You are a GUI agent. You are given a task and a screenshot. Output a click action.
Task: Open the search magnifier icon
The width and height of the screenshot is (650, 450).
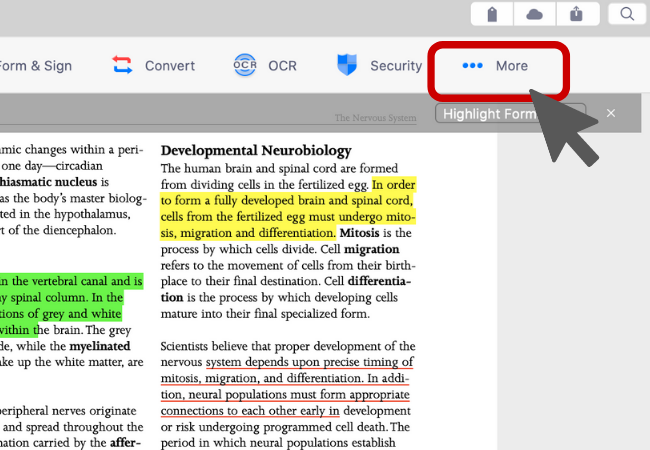(627, 14)
